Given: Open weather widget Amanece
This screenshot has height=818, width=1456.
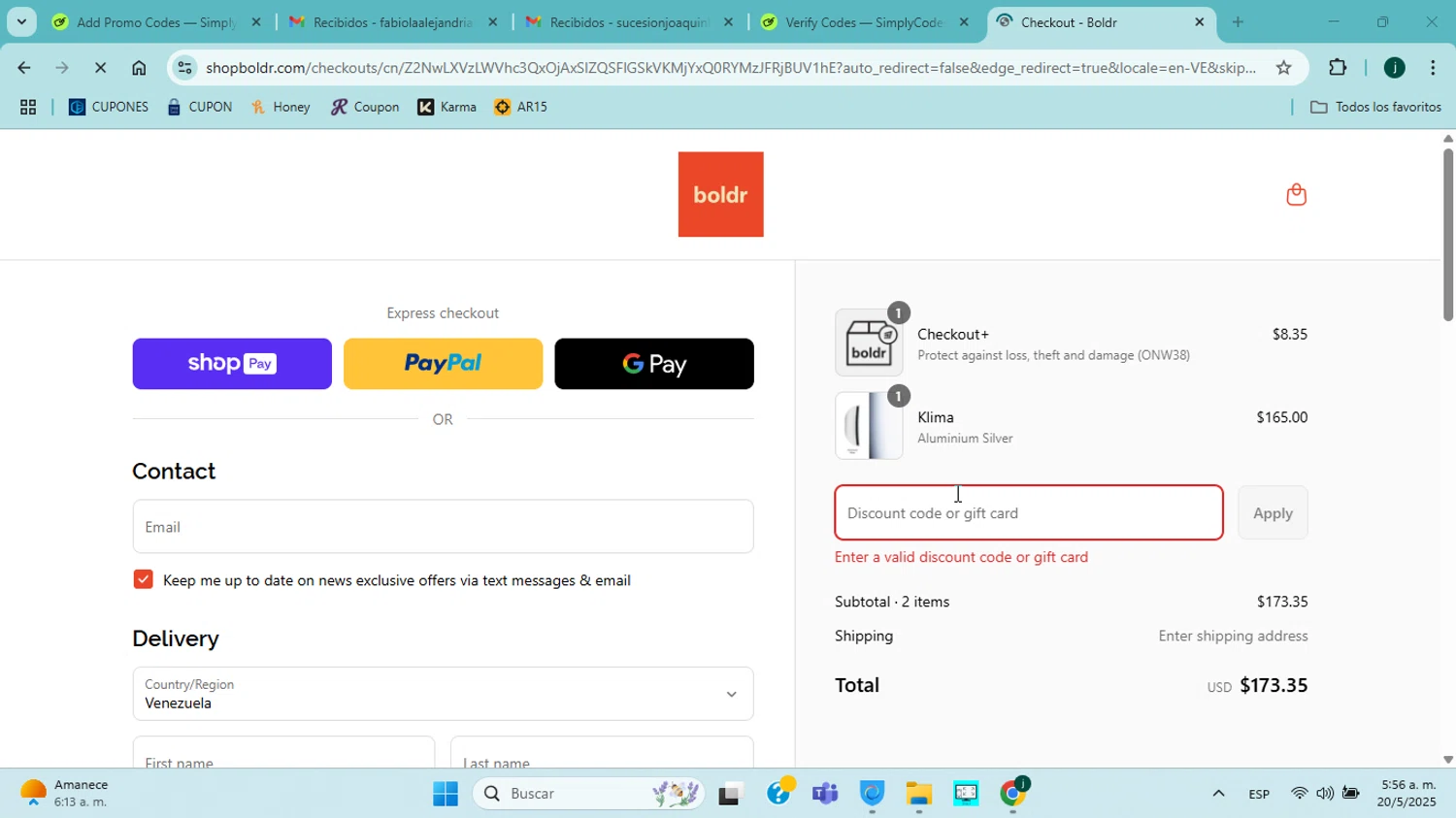Looking at the screenshot, I should pos(66,794).
